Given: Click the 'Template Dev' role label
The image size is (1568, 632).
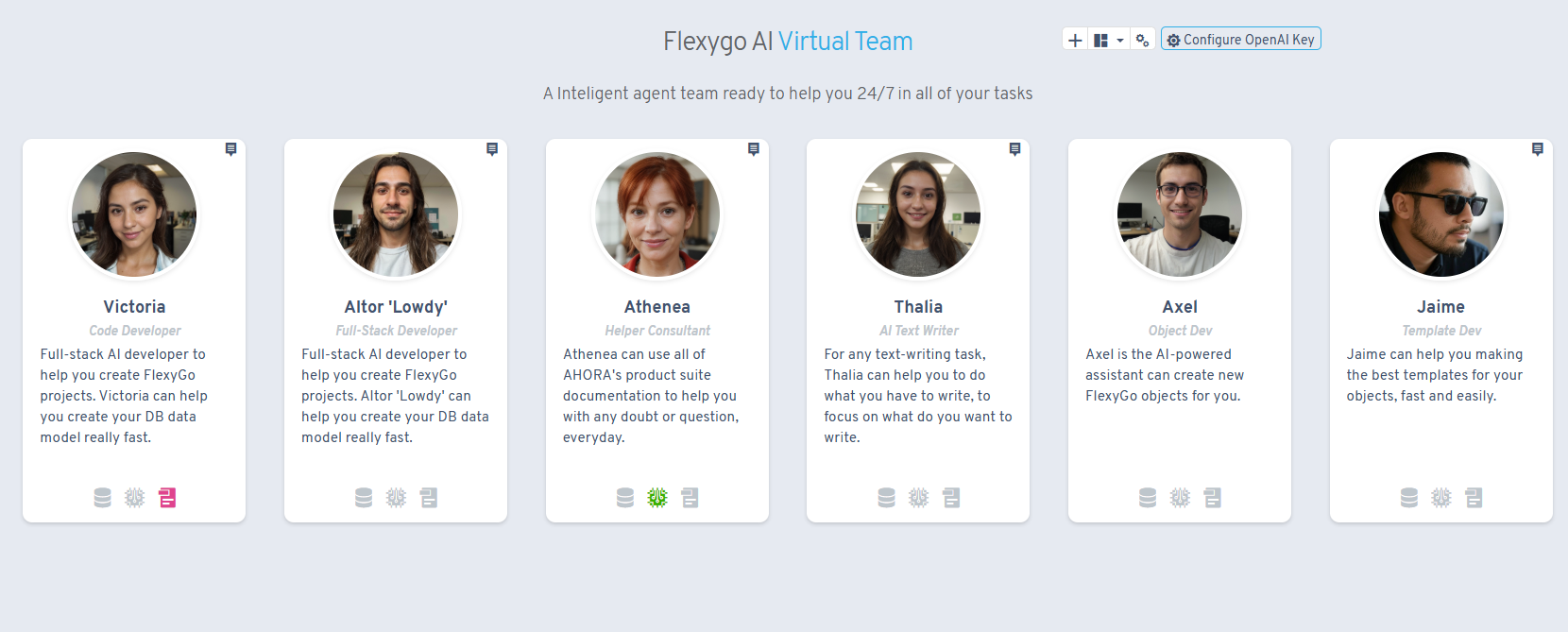Looking at the screenshot, I should click(1441, 331).
